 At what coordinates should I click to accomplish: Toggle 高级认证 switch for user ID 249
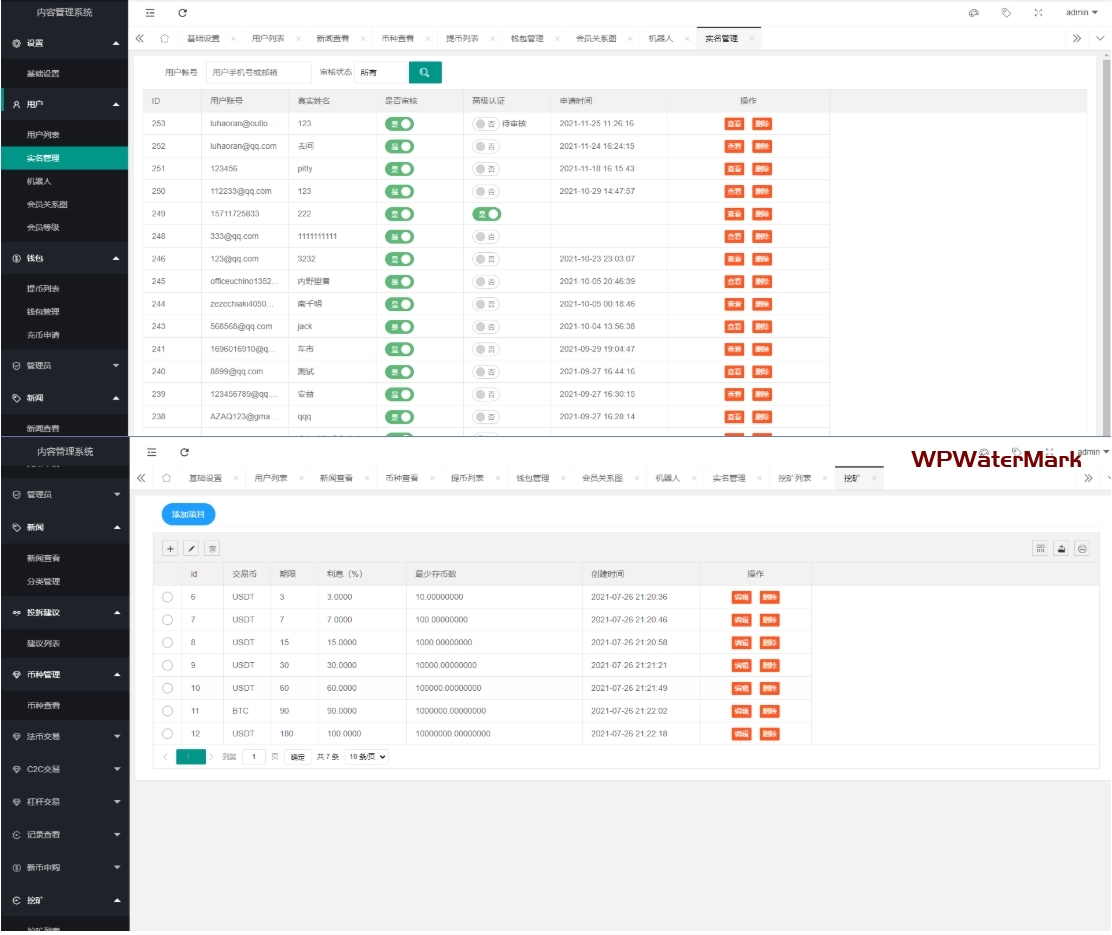(487, 214)
